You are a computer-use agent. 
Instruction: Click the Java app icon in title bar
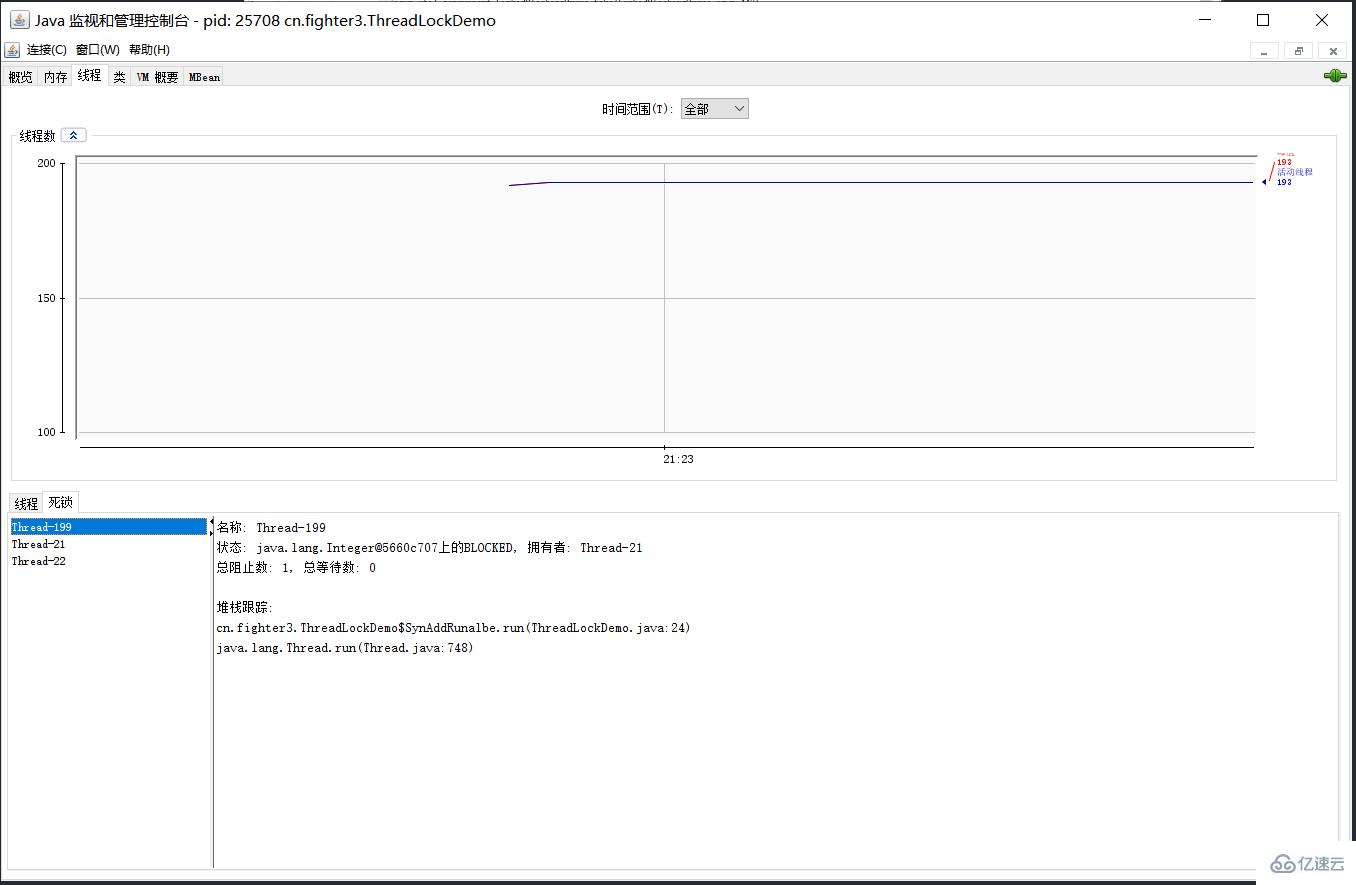(19, 20)
